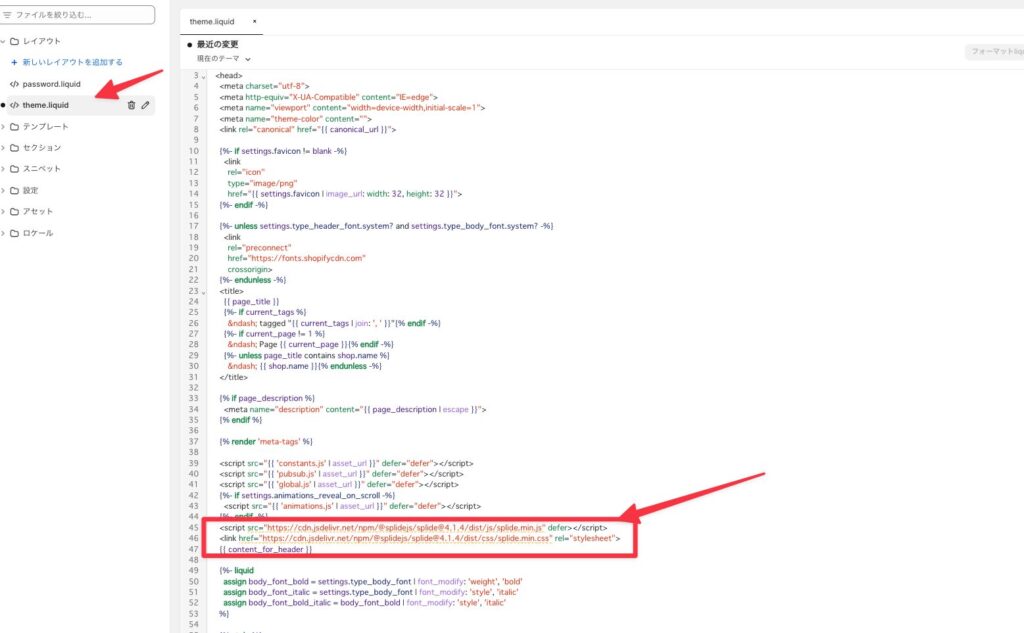
Task: Click the plus icon beside 新しいレイアウトを追加する
Action: tap(14, 62)
